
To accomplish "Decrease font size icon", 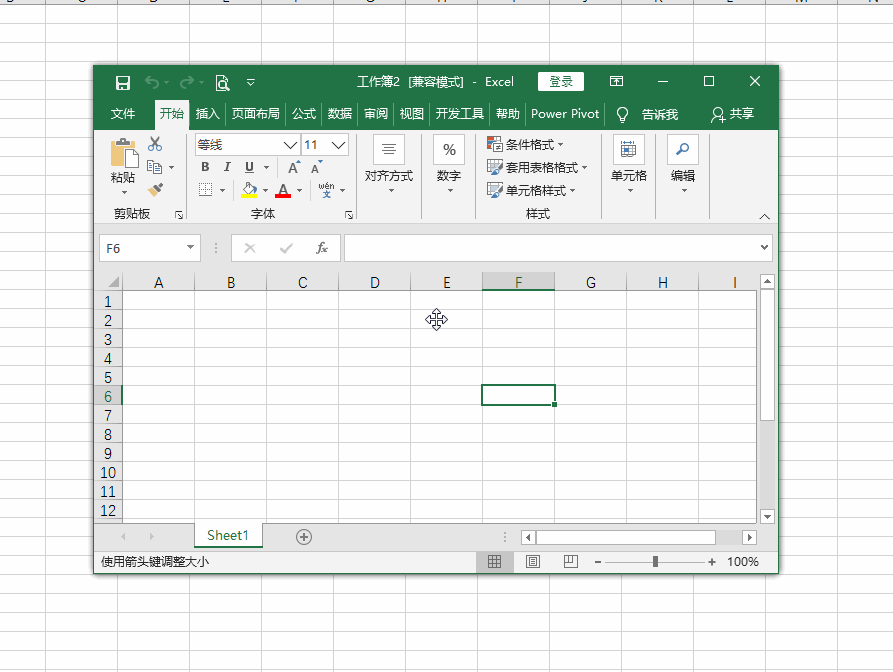I will [317, 167].
